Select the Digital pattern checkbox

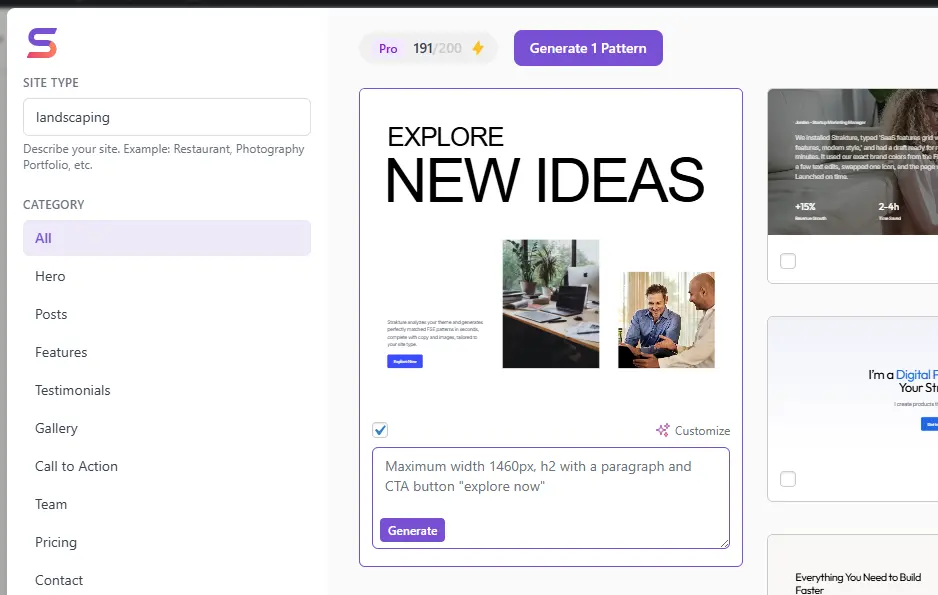point(788,479)
